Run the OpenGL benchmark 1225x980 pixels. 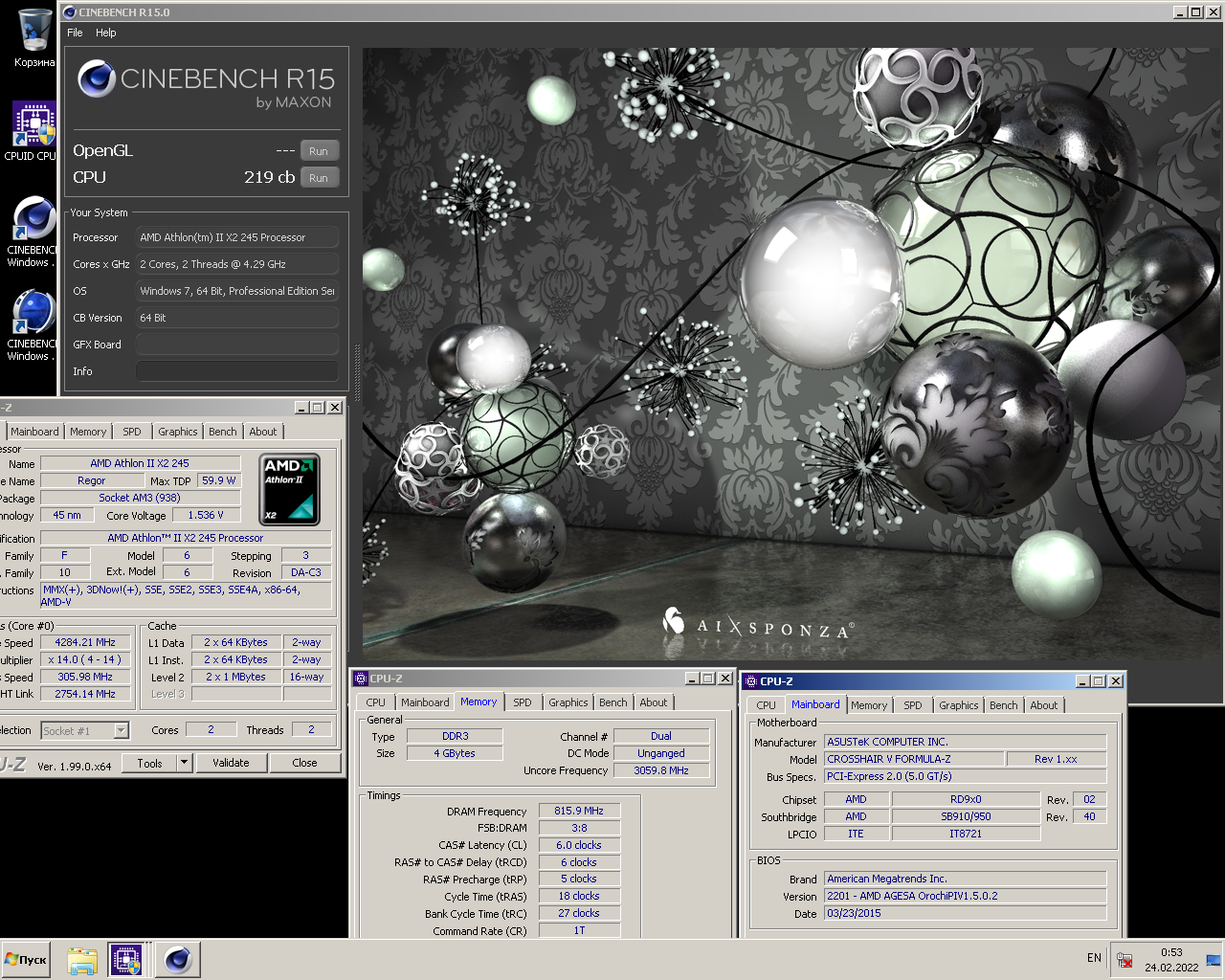(319, 151)
